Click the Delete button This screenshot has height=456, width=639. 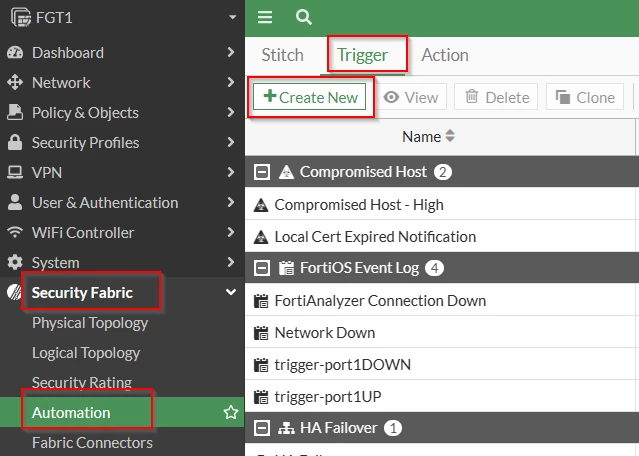[496, 97]
